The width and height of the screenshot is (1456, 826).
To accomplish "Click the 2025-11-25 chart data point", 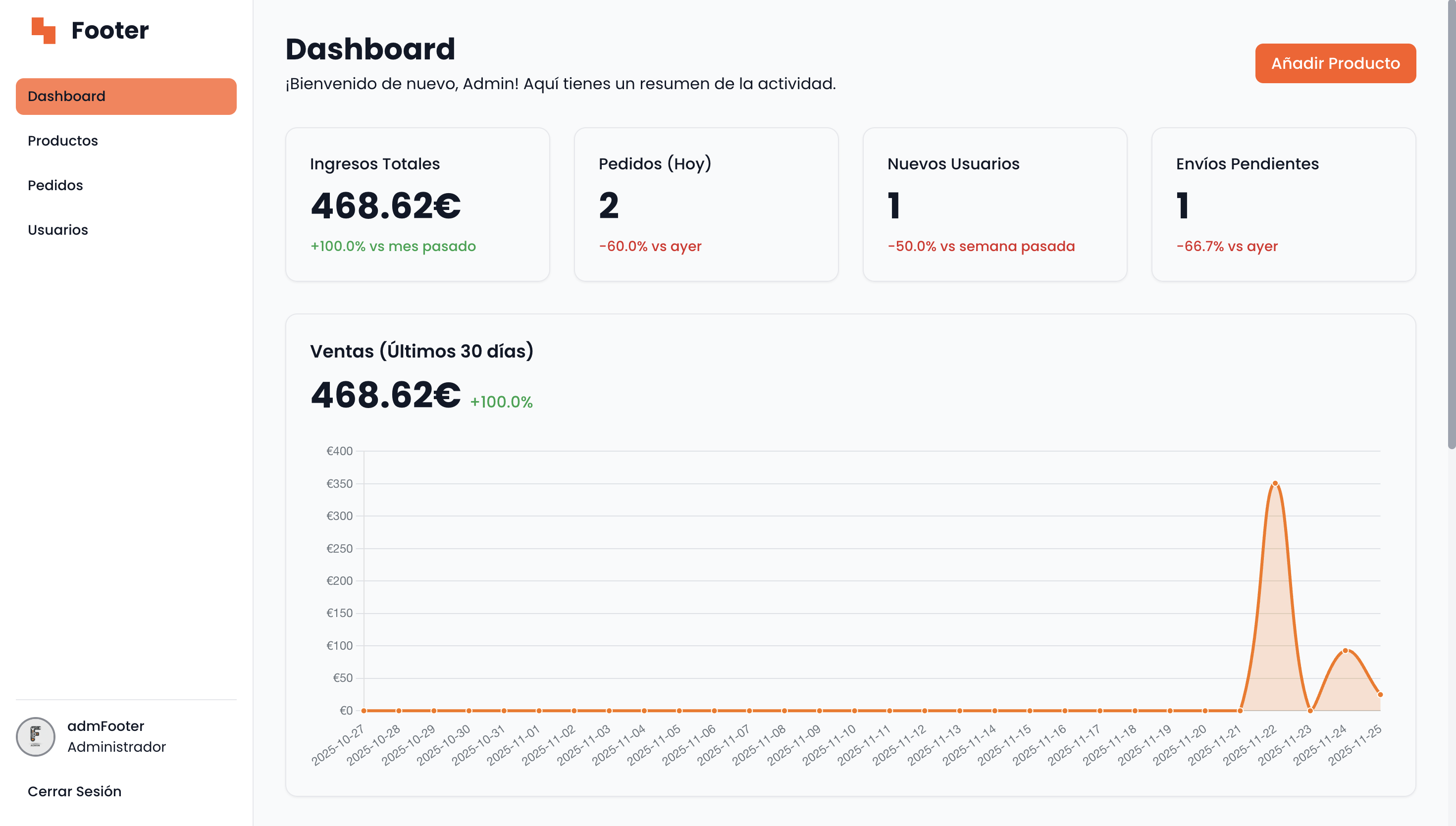I will [1380, 694].
